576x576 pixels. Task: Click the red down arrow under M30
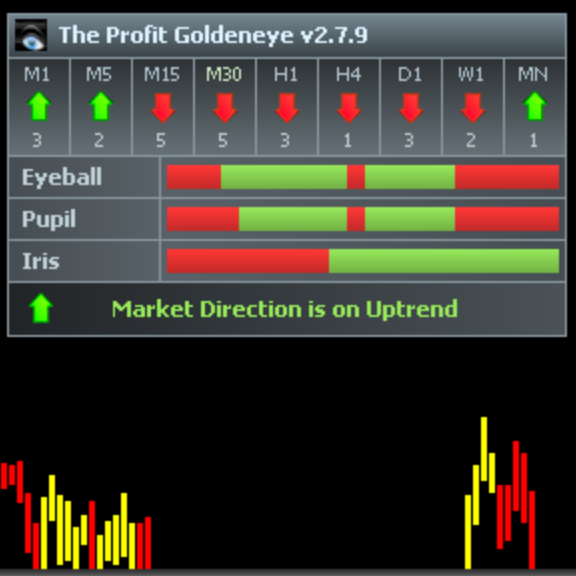coord(225,108)
